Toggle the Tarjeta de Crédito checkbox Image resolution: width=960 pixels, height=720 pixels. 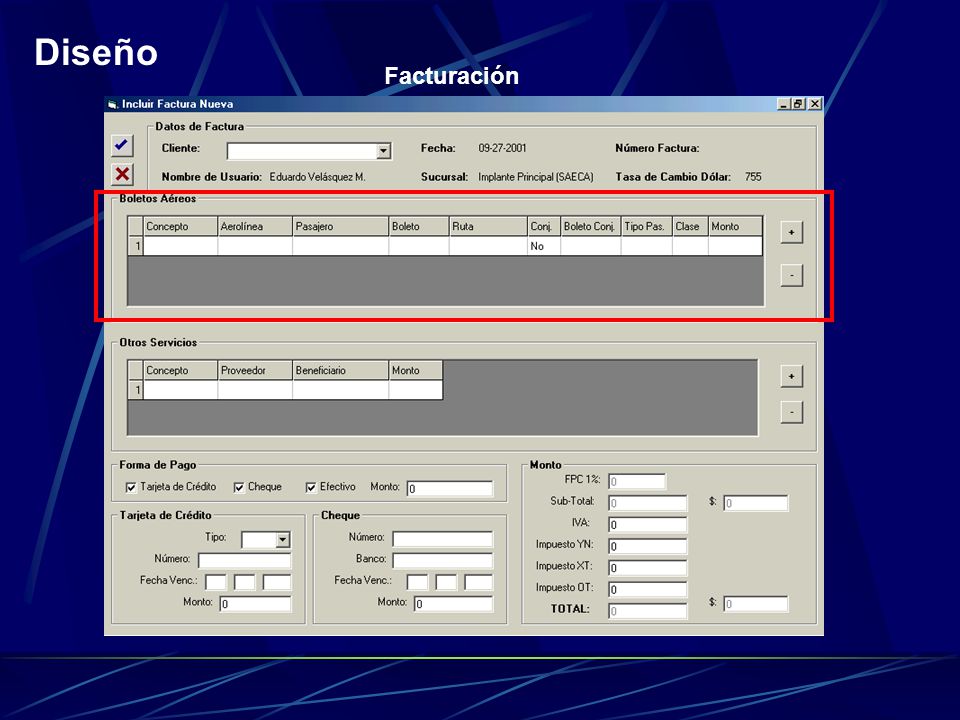(130, 487)
